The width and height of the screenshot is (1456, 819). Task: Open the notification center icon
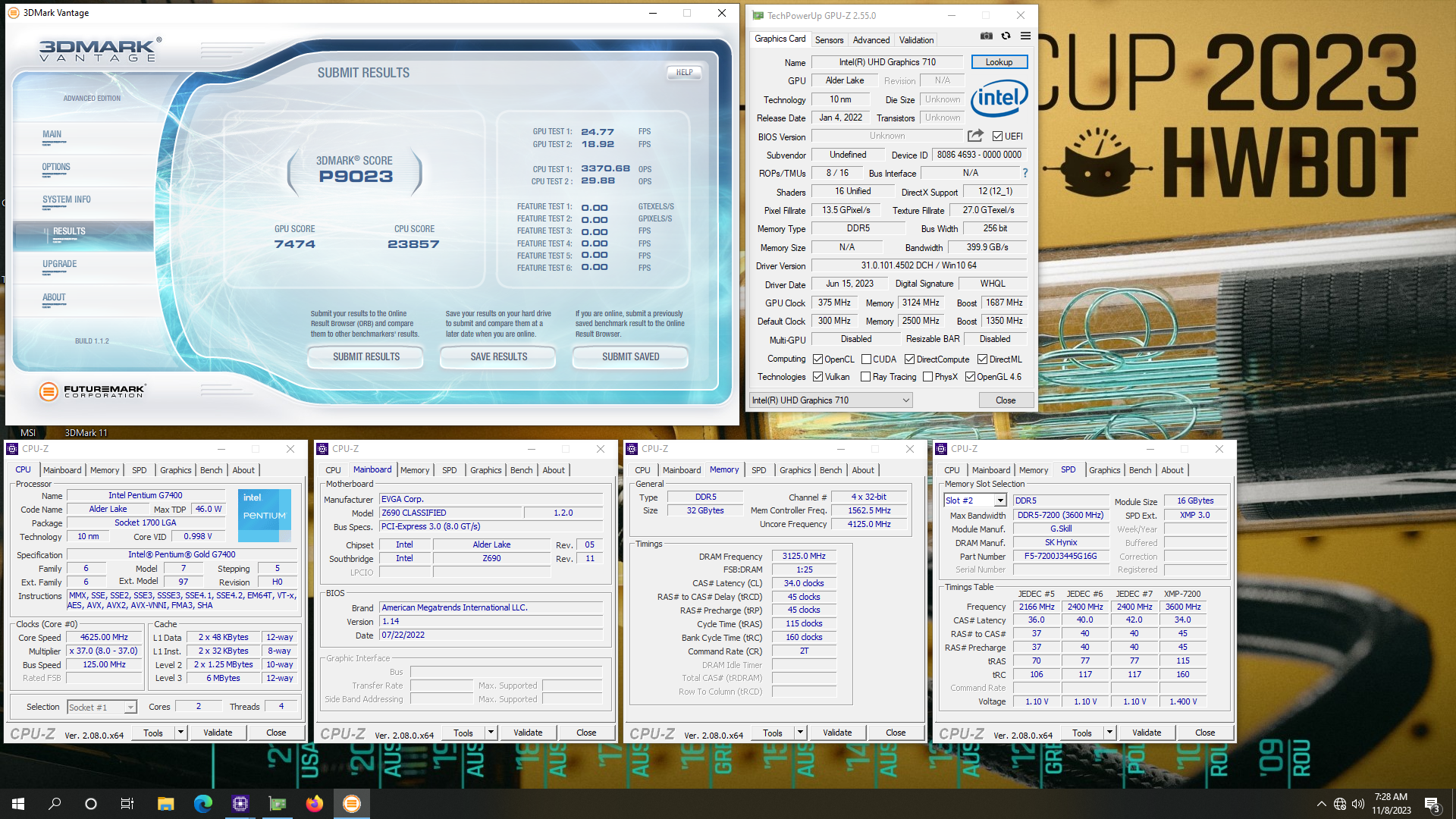[x=1432, y=804]
